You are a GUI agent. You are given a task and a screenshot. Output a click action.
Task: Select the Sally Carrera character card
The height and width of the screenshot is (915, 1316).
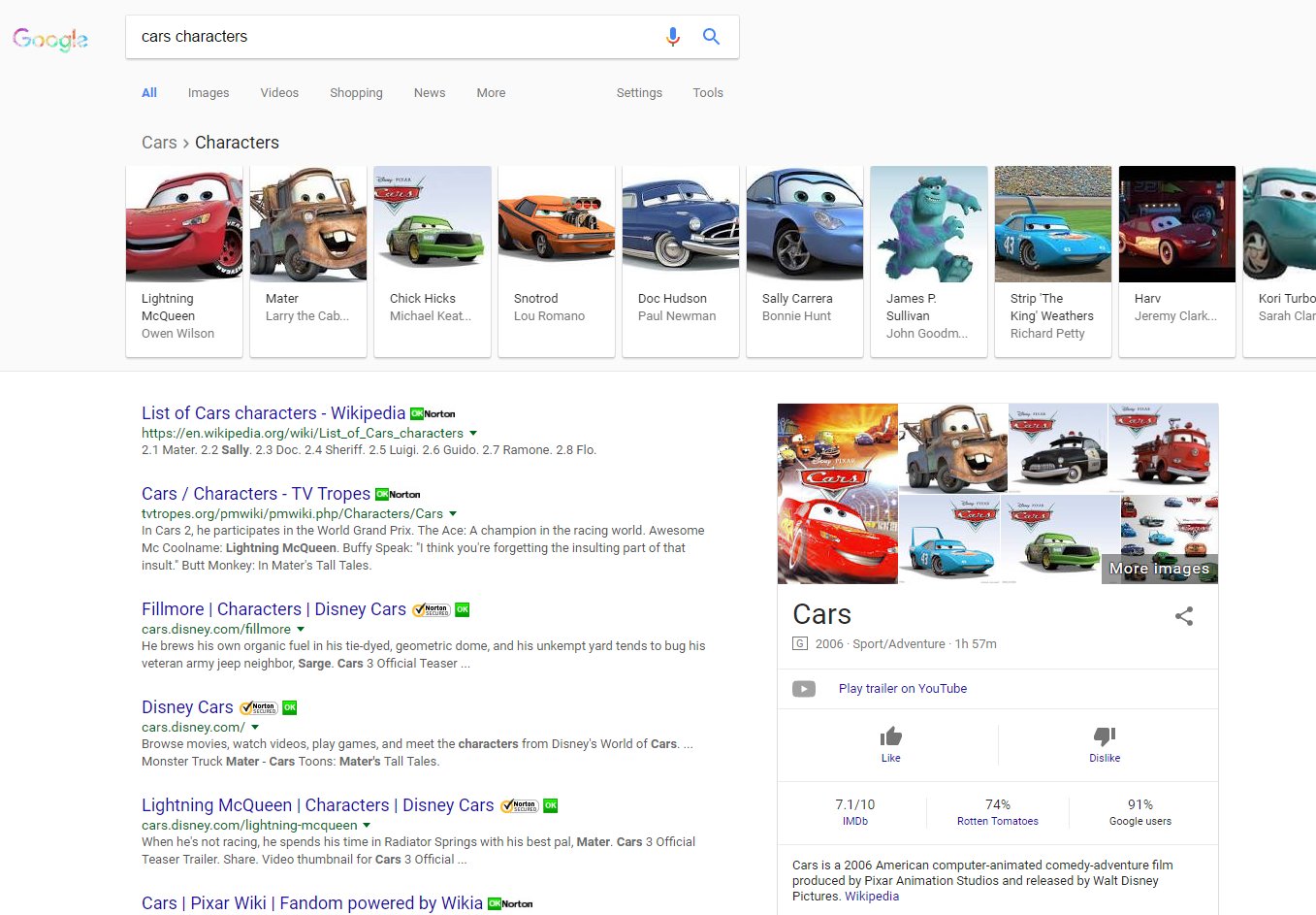click(x=805, y=261)
